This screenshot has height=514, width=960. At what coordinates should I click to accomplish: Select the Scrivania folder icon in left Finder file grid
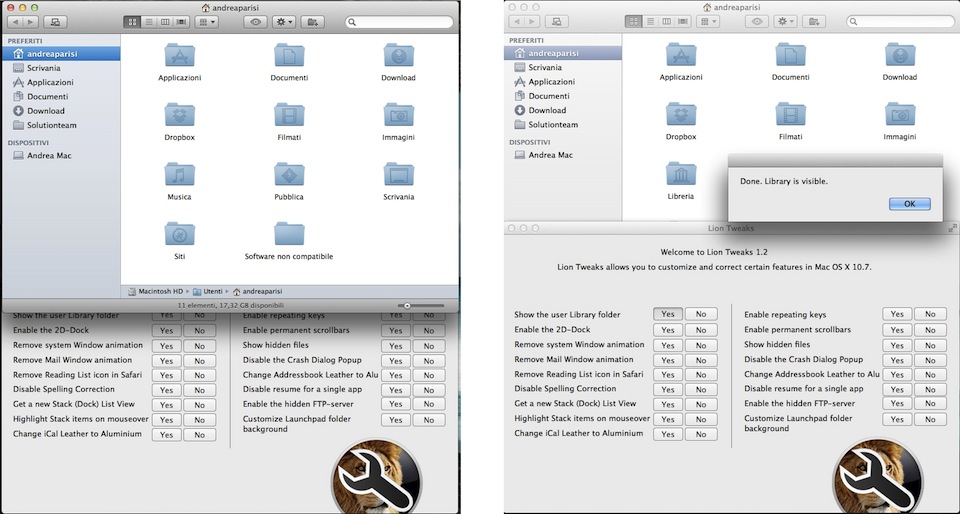click(x=399, y=174)
